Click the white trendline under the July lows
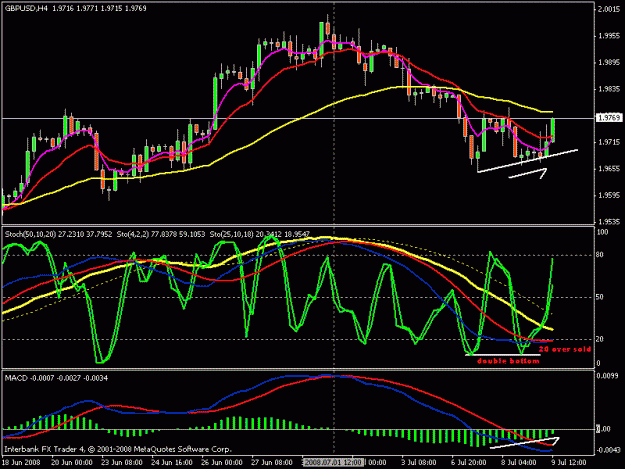The image size is (625, 469). click(528, 161)
